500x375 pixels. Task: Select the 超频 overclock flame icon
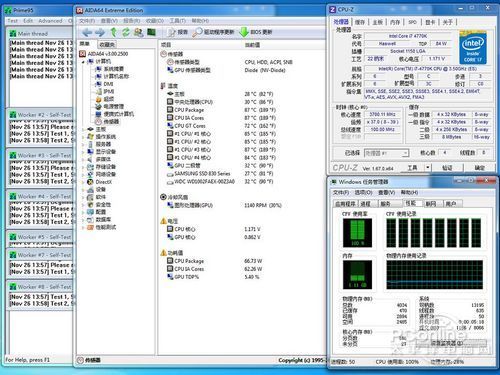98,99
